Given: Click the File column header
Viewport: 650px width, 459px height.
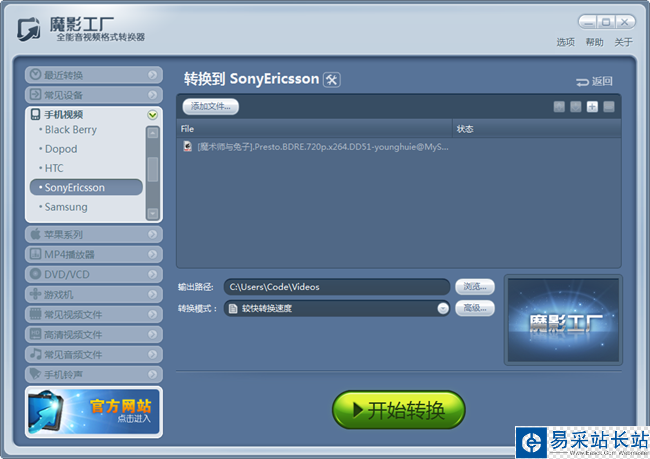Looking at the screenshot, I should coord(314,129).
